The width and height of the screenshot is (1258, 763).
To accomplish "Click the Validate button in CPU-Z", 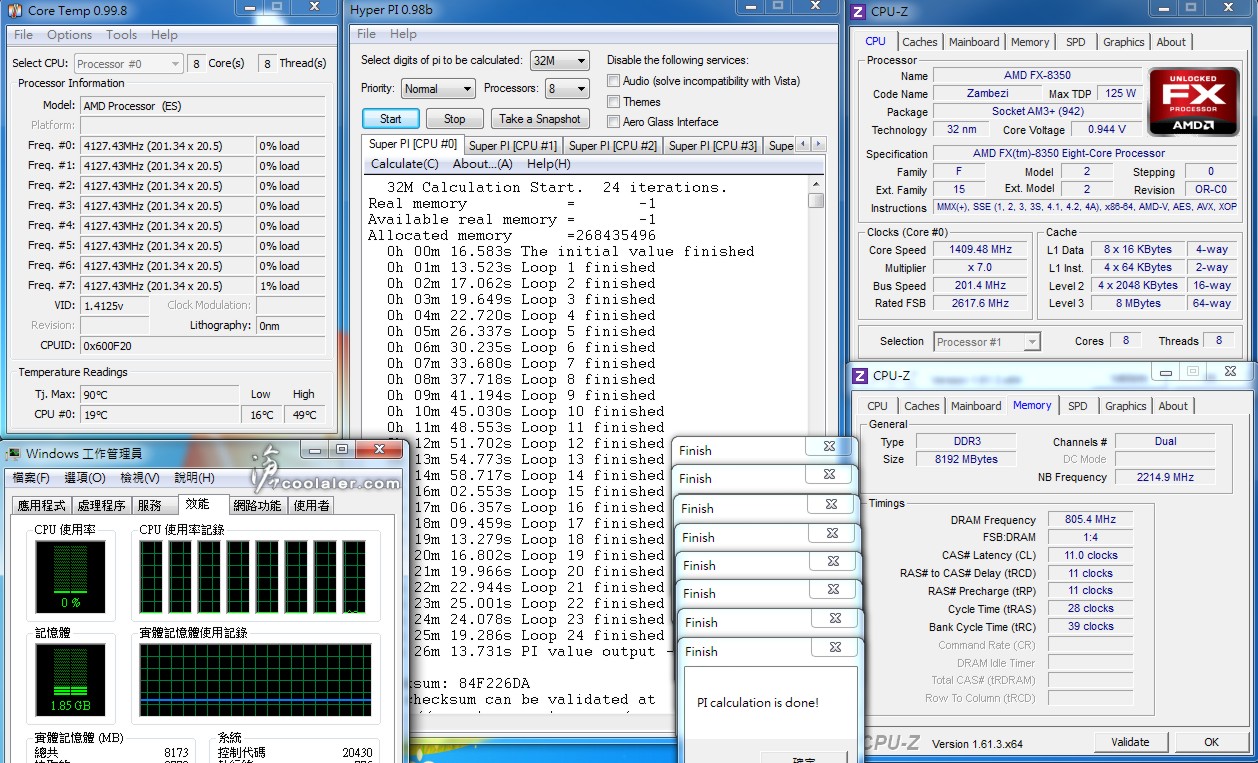I will click(x=1130, y=742).
